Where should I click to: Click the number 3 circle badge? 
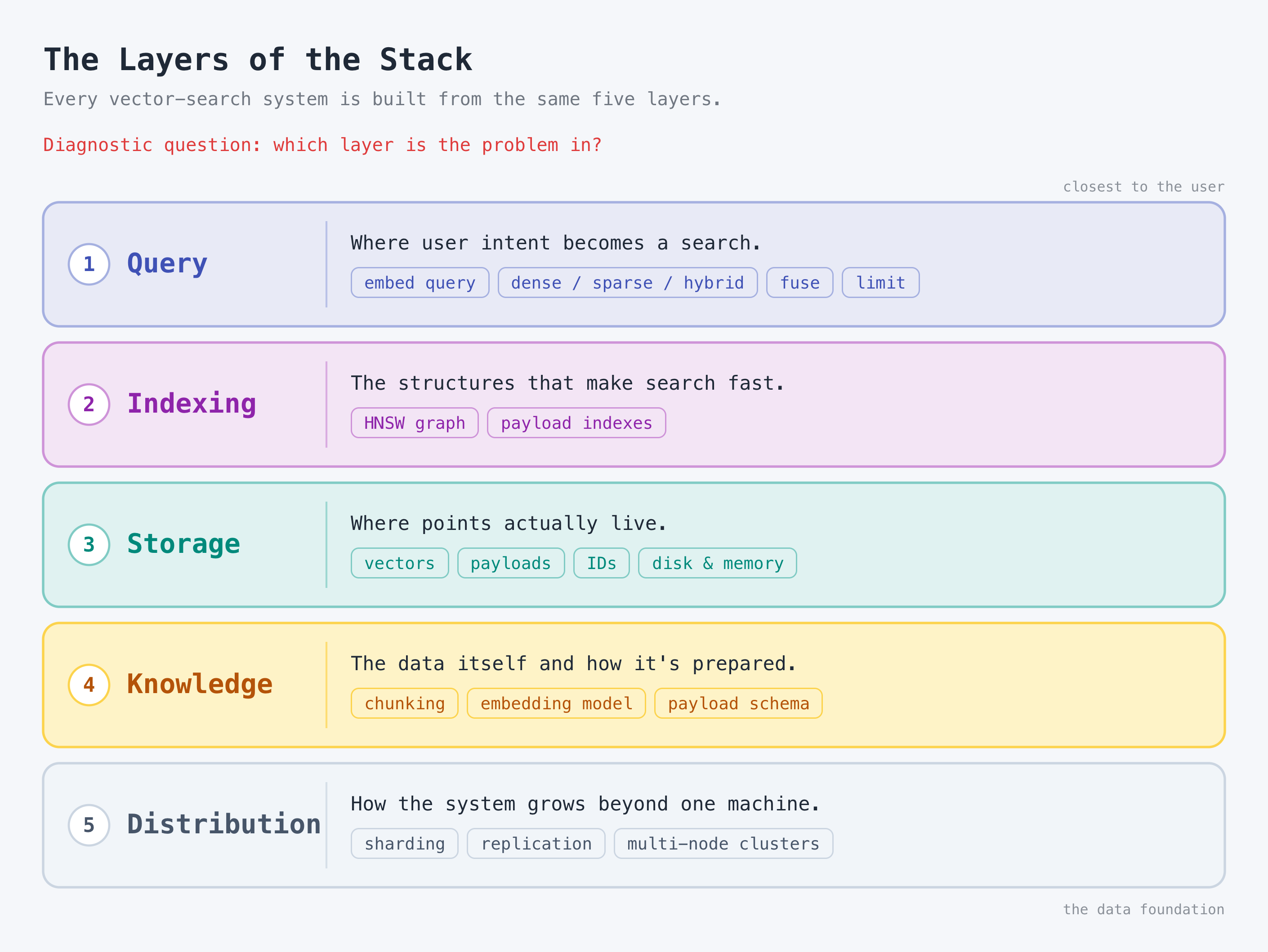pyautogui.click(x=89, y=544)
